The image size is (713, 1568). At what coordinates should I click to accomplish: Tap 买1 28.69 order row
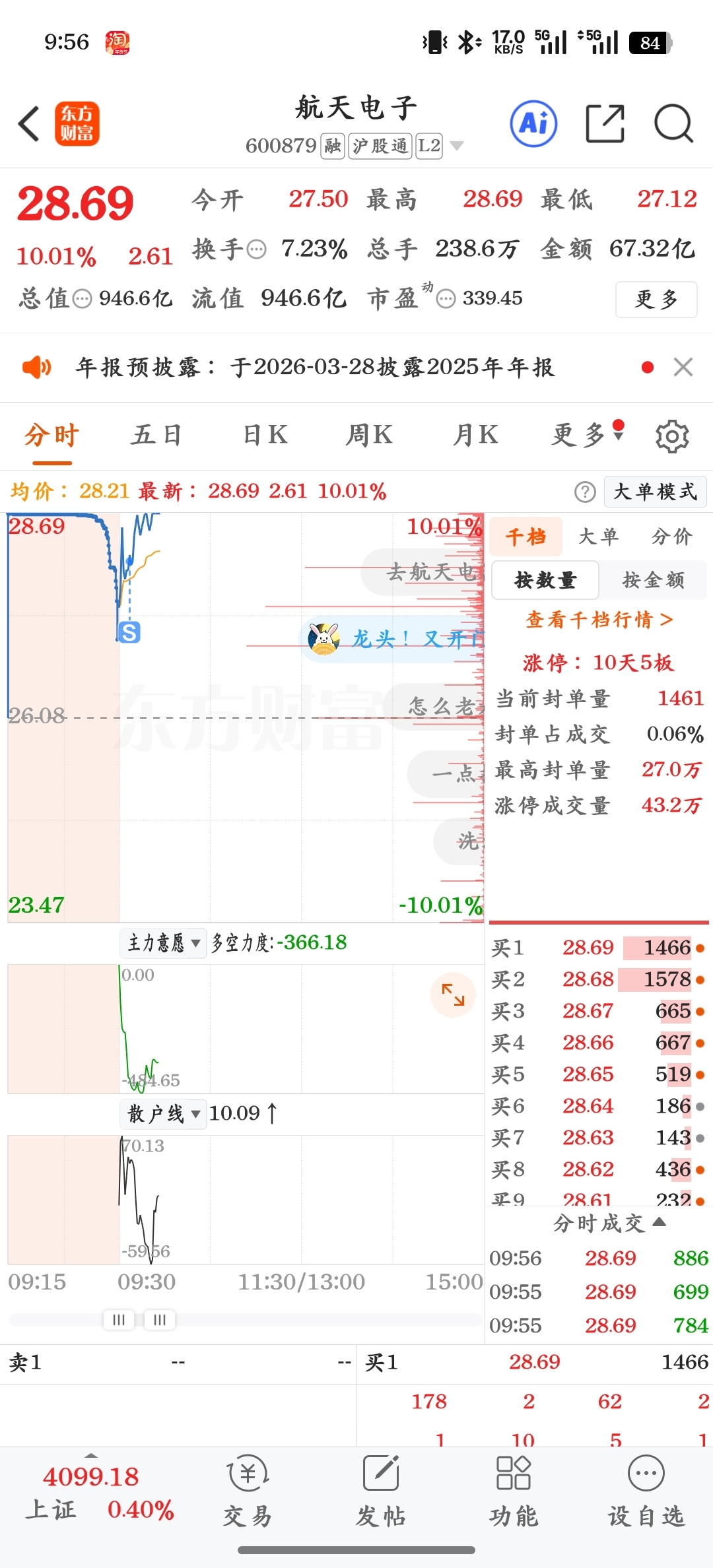(598, 948)
